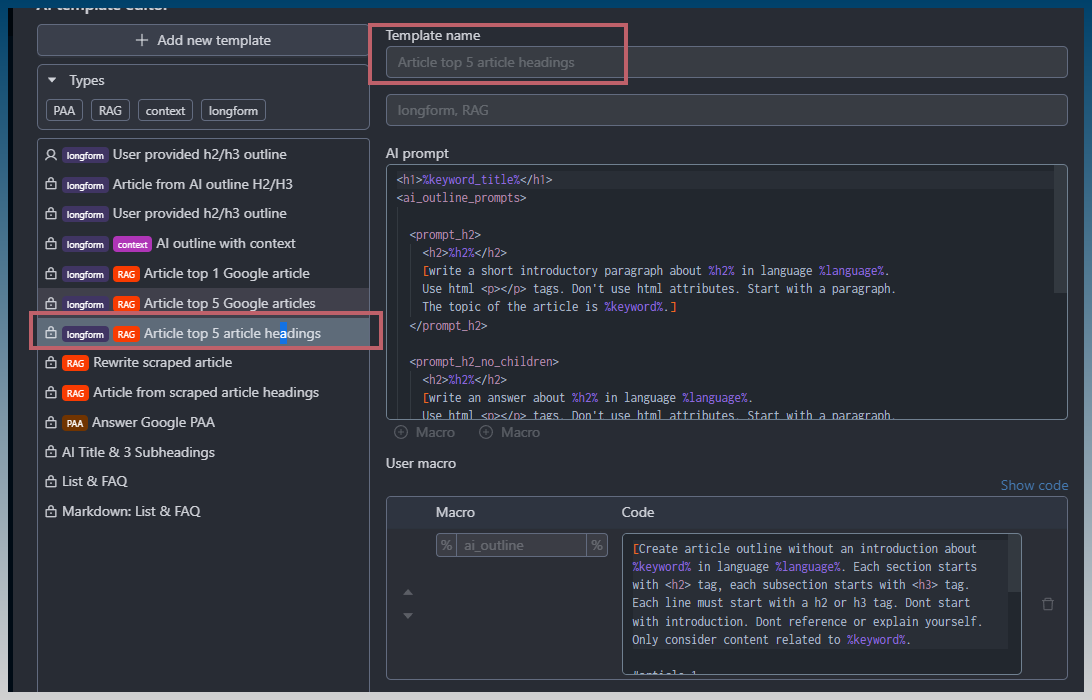
Task: Select Article top 1 Google article template
Action: pos(203,274)
